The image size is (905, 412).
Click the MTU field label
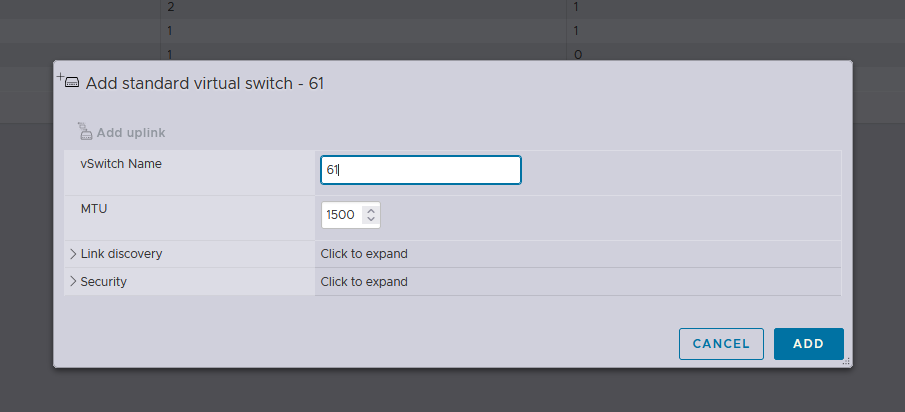[94, 208]
